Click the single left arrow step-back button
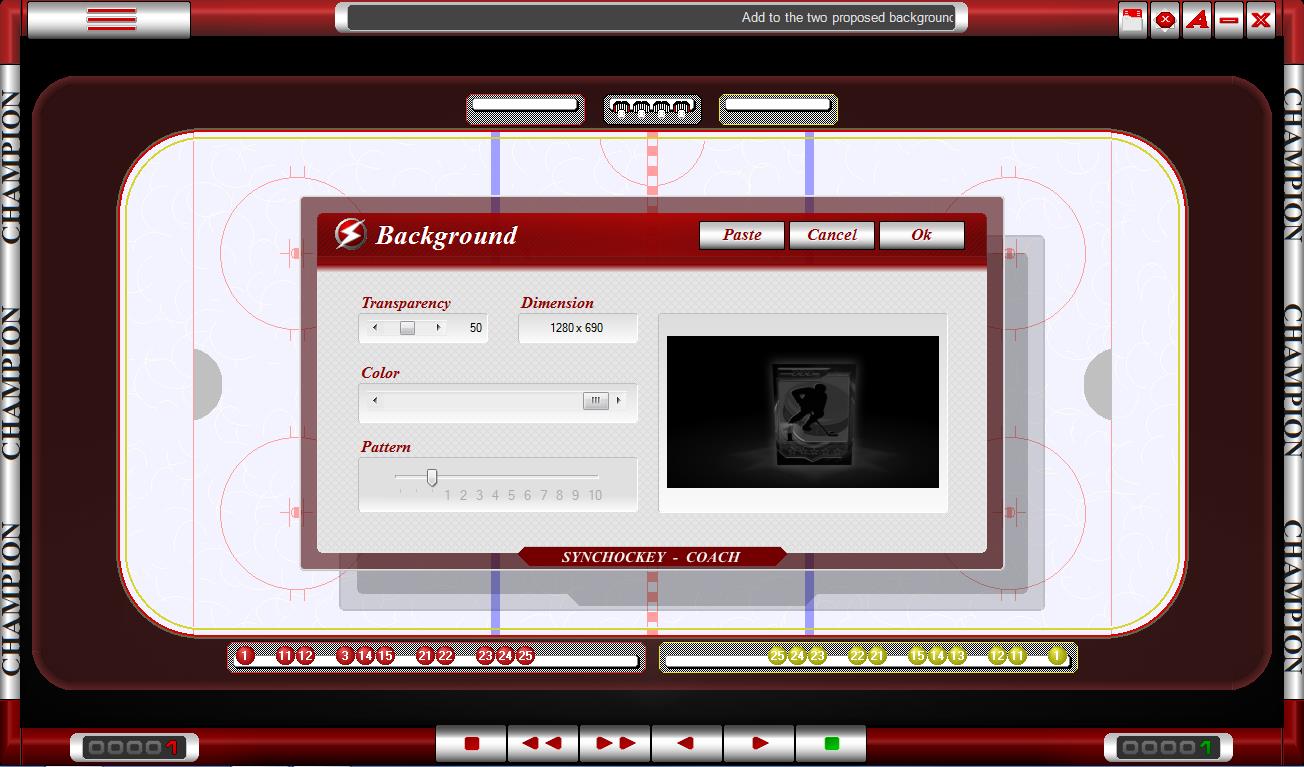1304x767 pixels. coord(686,744)
